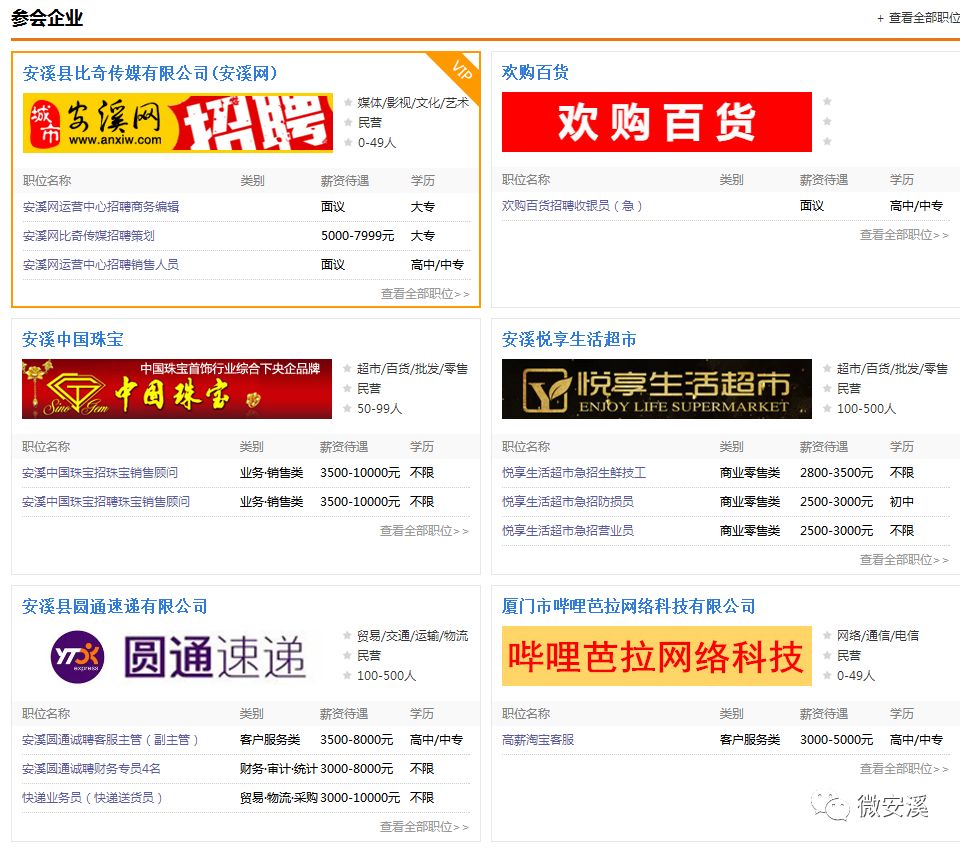Open job 快递业务员（快递送货员）

tap(92, 797)
